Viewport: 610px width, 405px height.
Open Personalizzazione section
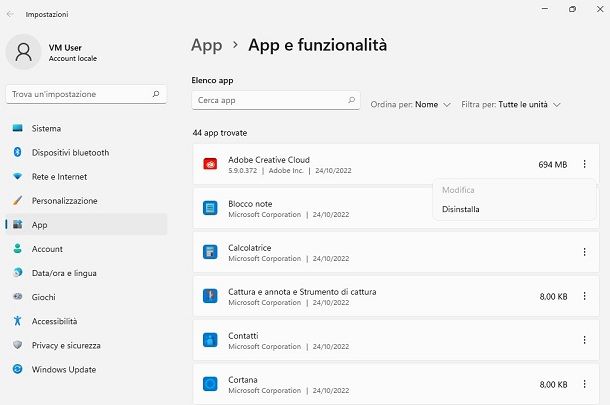point(86,201)
